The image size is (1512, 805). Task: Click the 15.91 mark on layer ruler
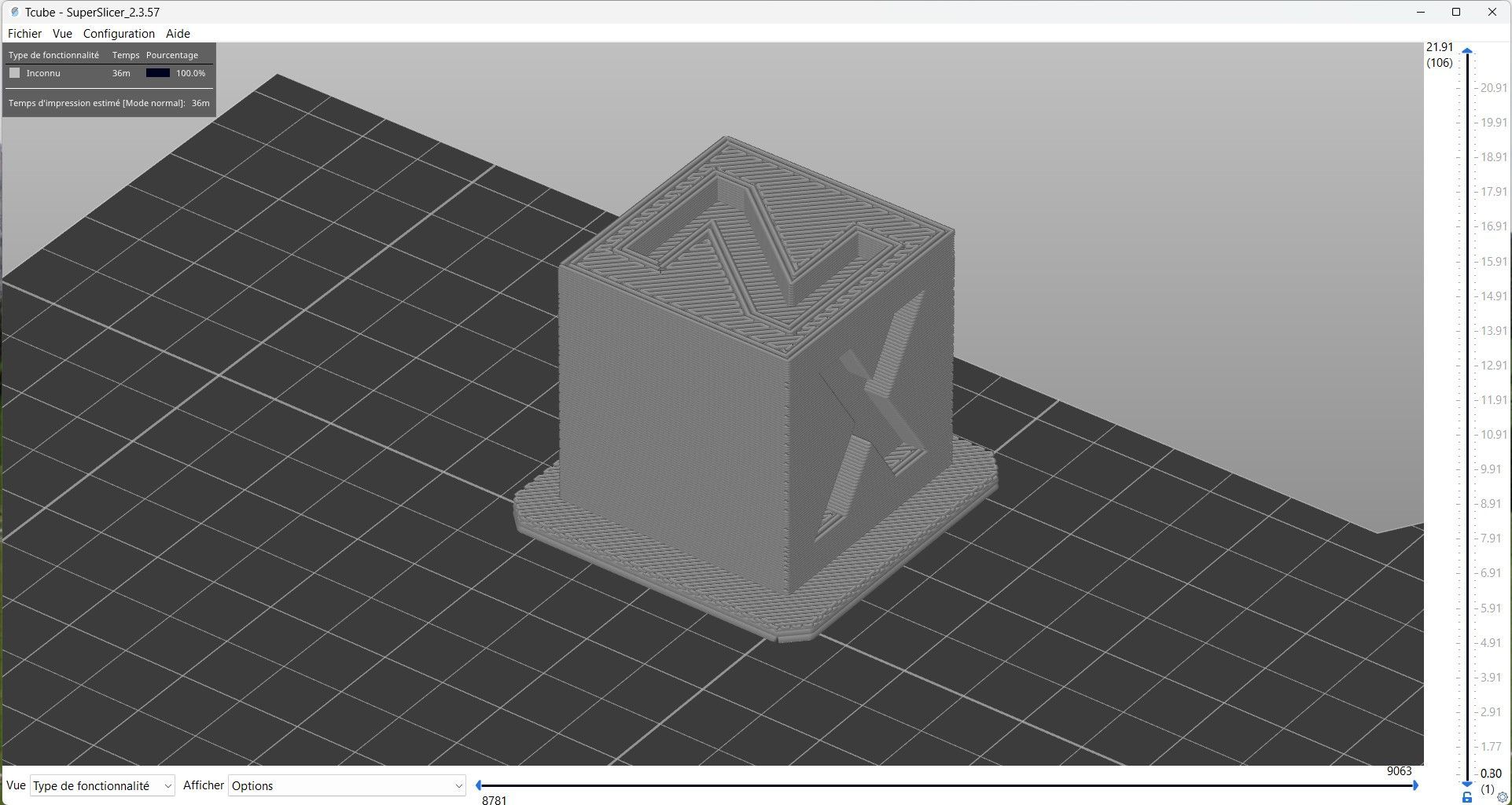pos(1494,261)
